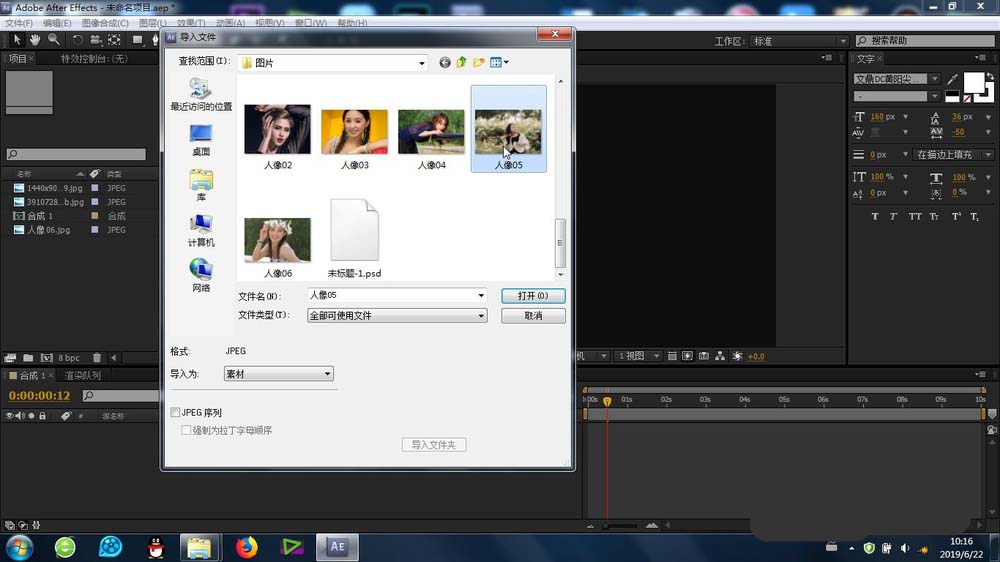Toggle Superscript button in Character panel
Image resolution: width=1000 pixels, height=562 pixels.
click(956, 217)
